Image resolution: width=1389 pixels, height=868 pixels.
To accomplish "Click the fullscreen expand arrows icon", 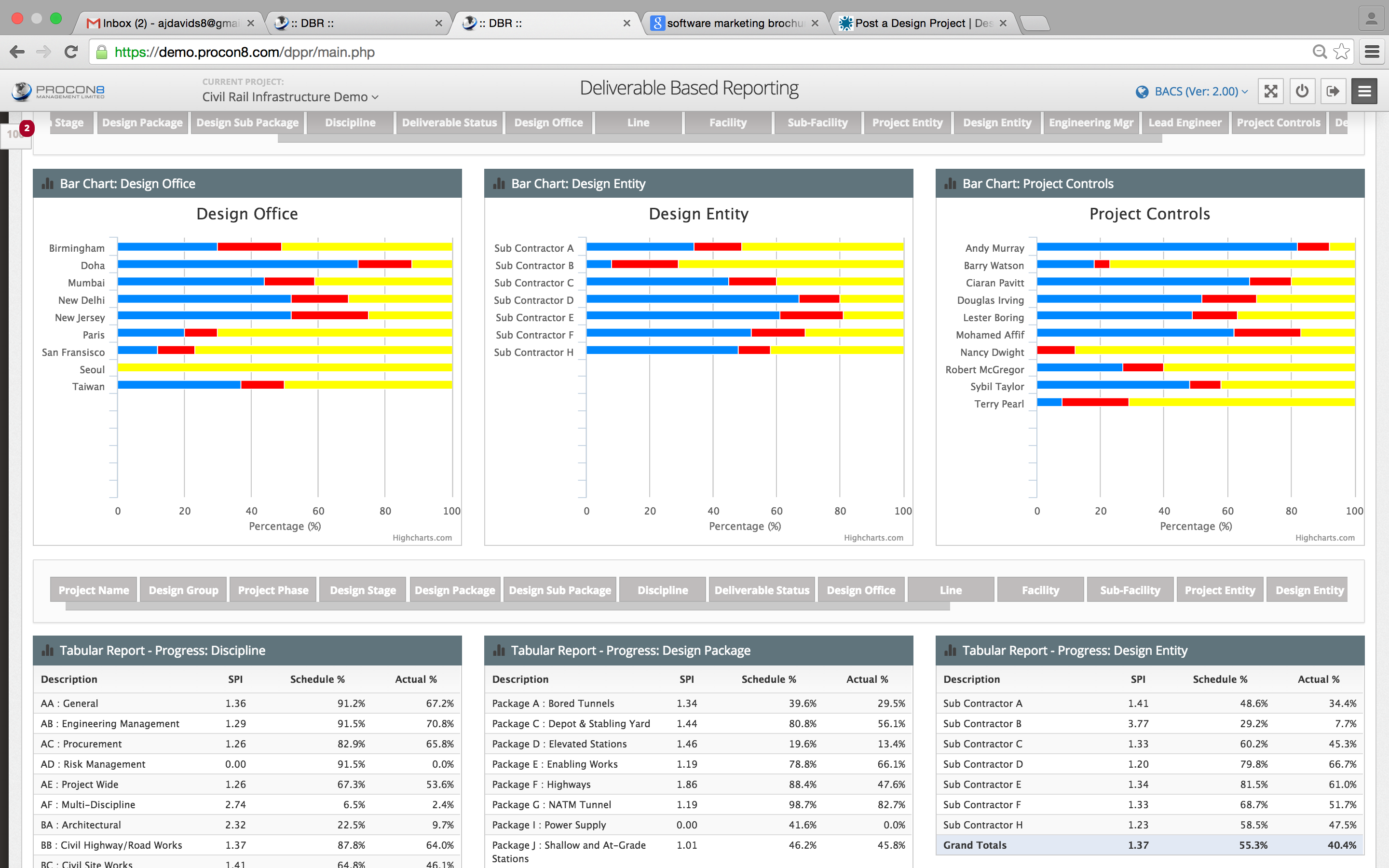I will pyautogui.click(x=1270, y=91).
